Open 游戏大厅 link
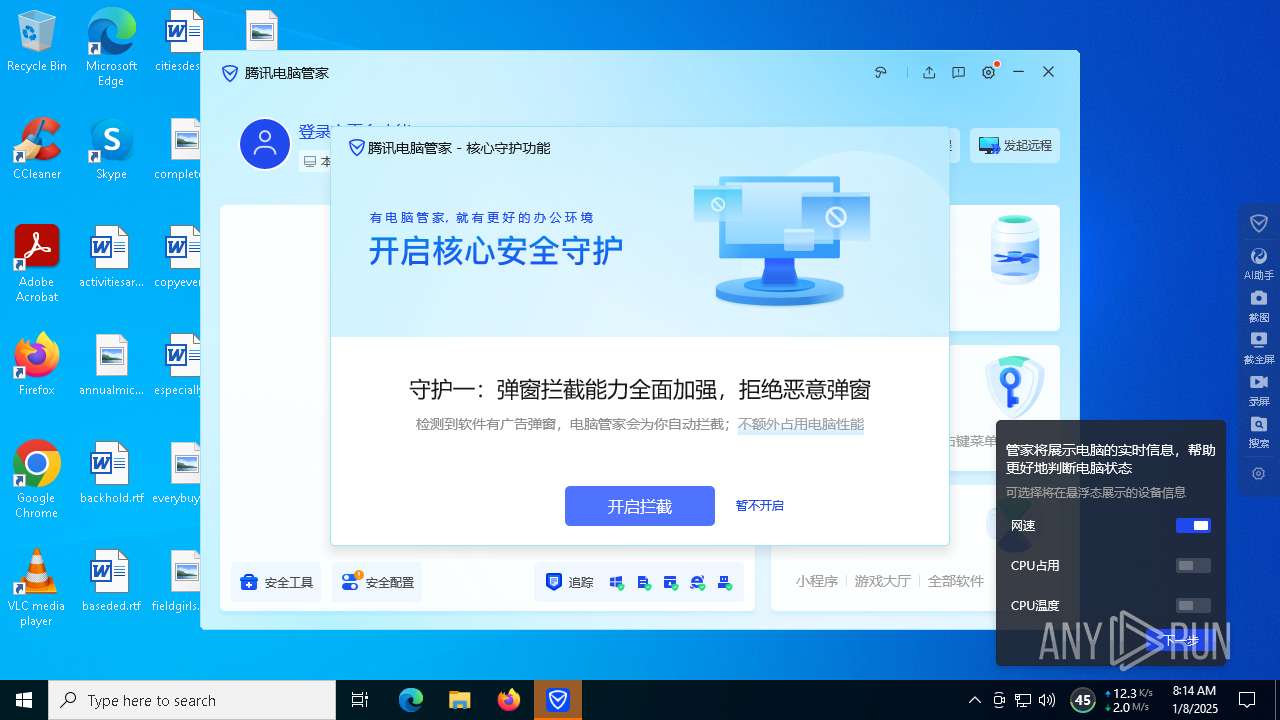 tap(882, 581)
